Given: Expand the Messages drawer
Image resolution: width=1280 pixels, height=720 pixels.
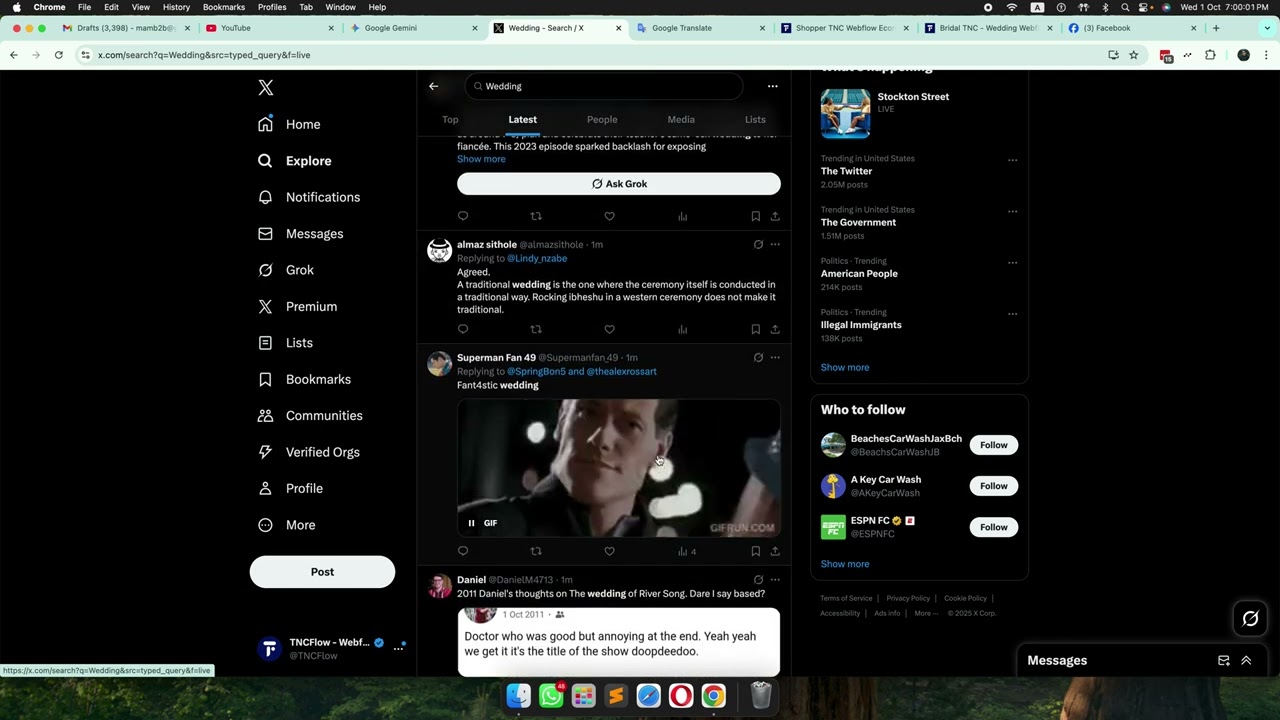Looking at the screenshot, I should click(1246, 661).
